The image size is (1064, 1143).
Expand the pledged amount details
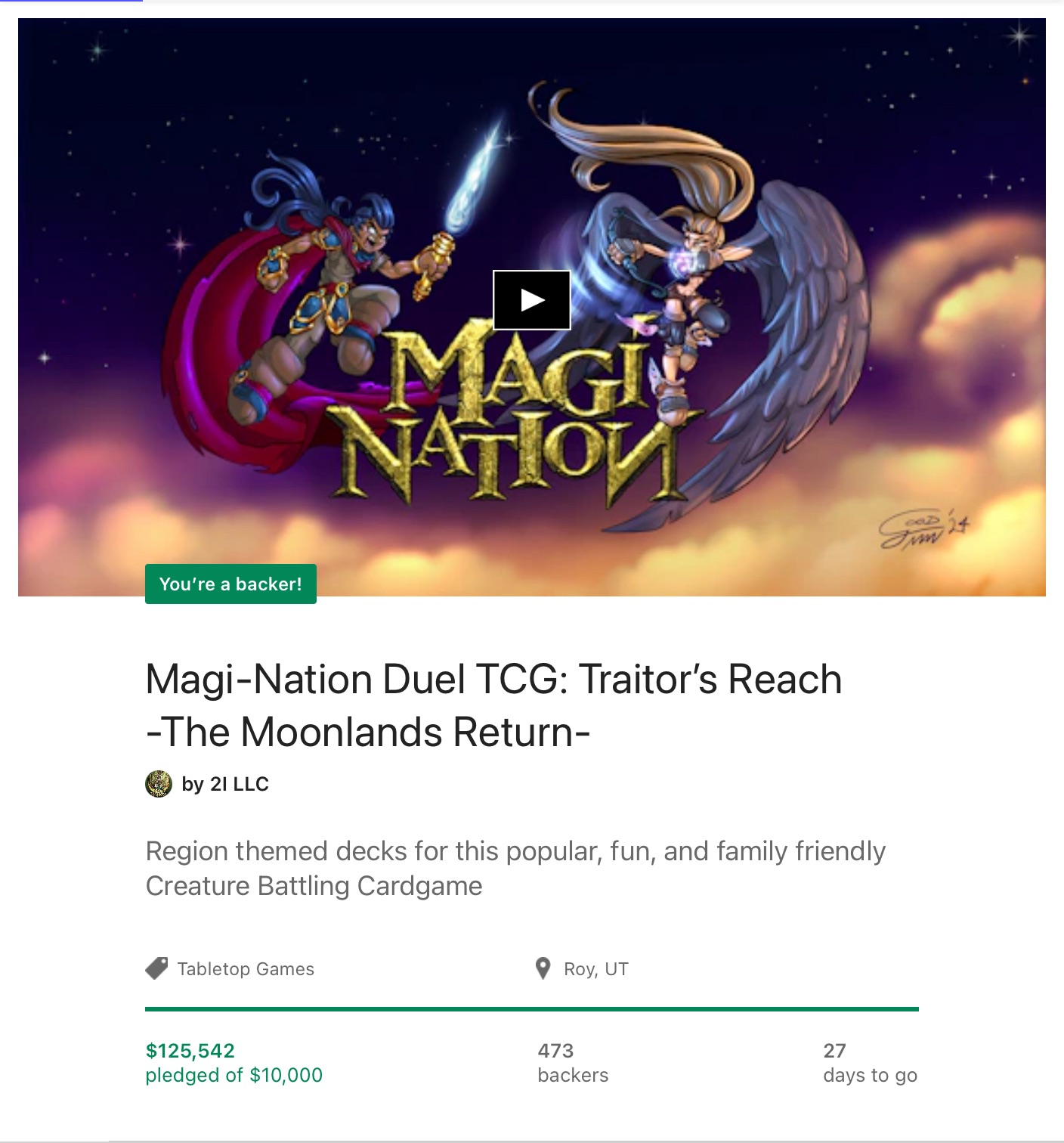click(x=234, y=1061)
